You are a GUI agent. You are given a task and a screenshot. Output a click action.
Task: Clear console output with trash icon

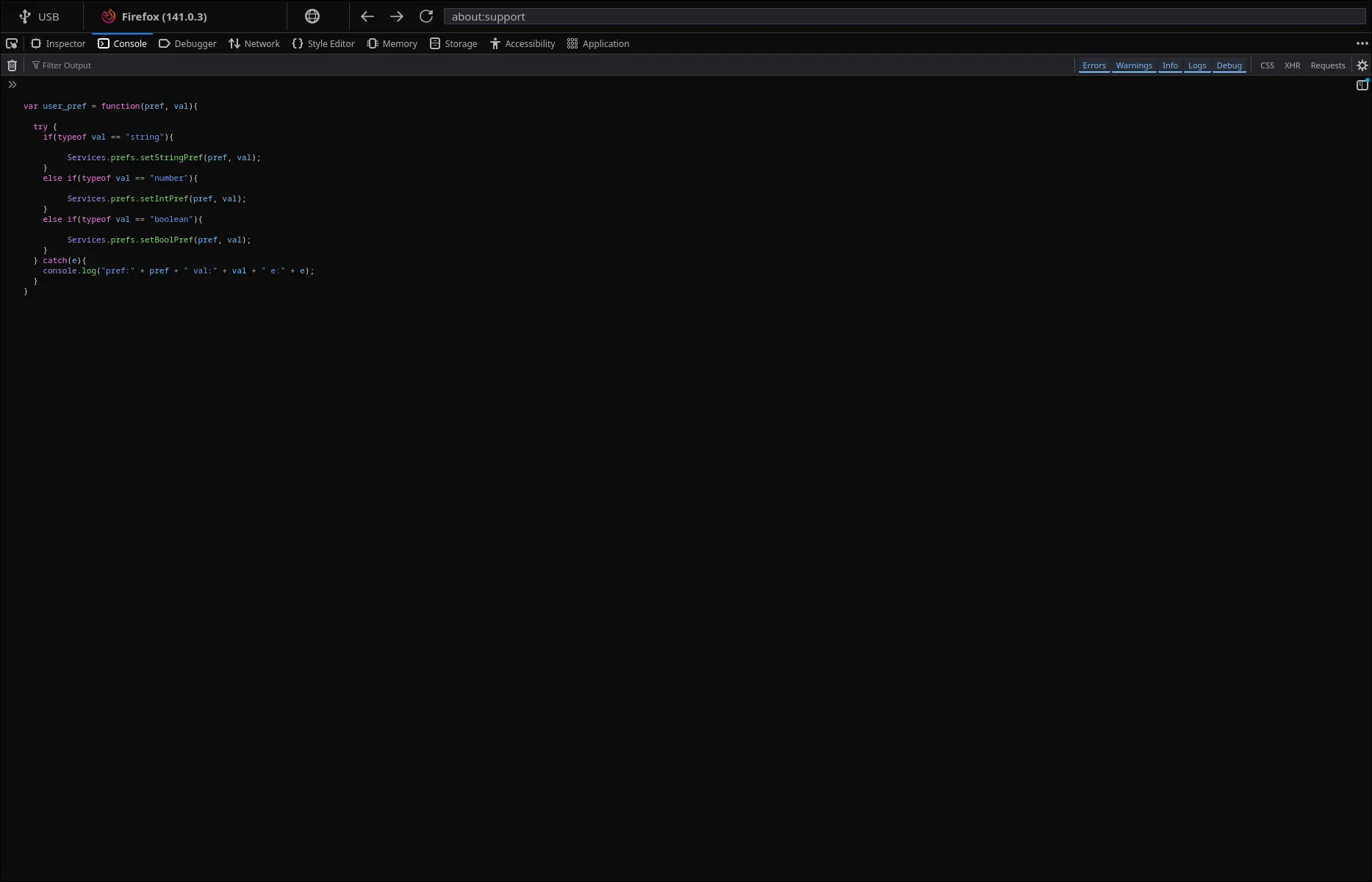(12, 65)
